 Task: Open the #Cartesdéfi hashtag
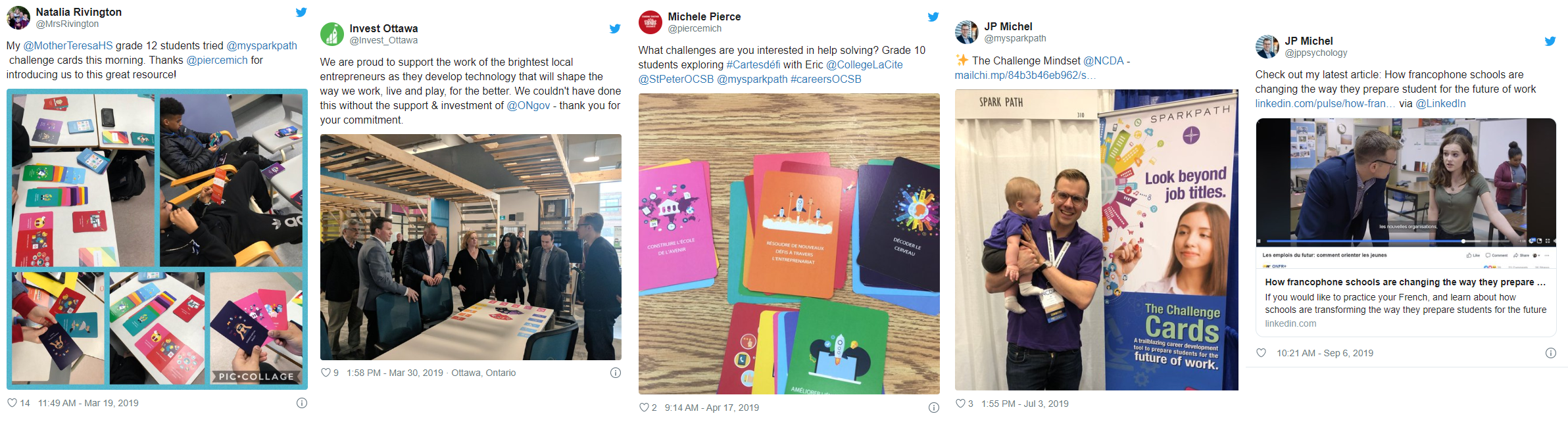[x=754, y=65]
